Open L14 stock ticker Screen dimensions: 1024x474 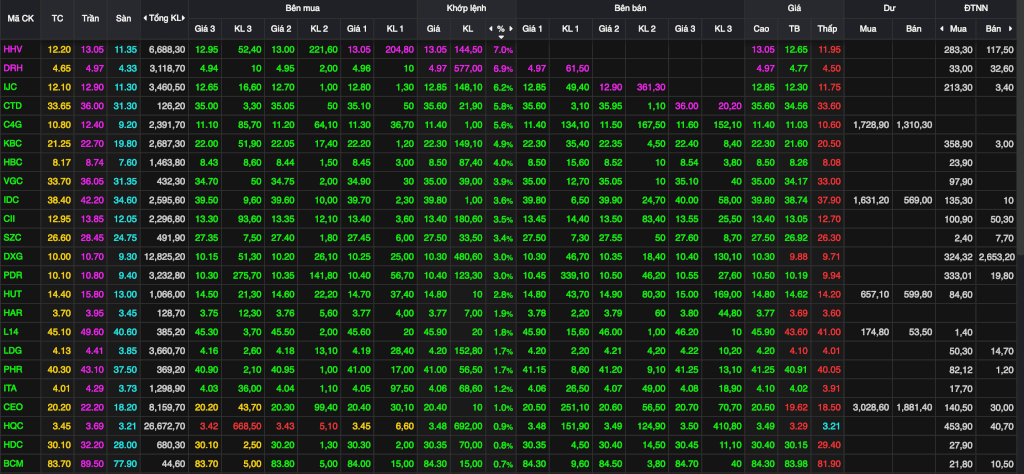[x=11, y=332]
